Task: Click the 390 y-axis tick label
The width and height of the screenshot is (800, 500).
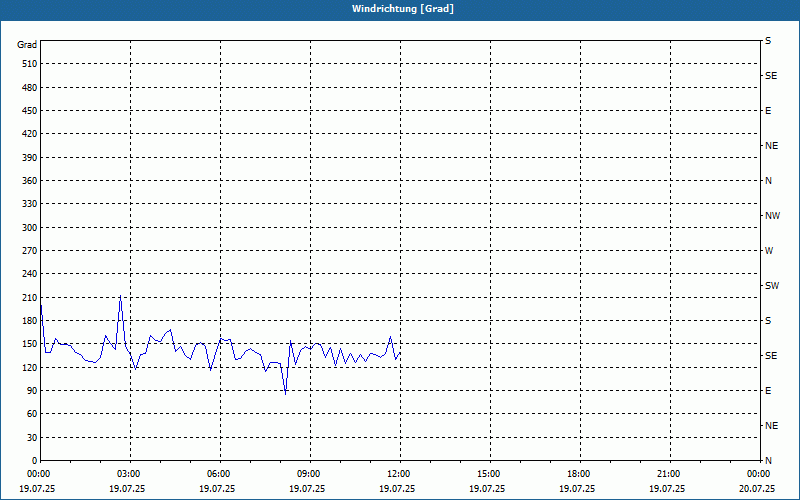Action: coord(30,158)
